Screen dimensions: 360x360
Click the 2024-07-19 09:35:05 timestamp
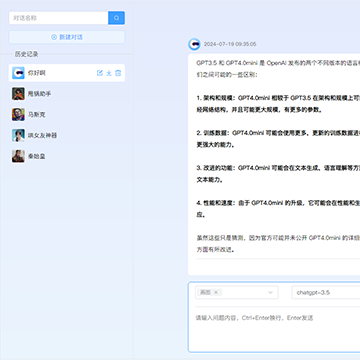[x=230, y=44]
